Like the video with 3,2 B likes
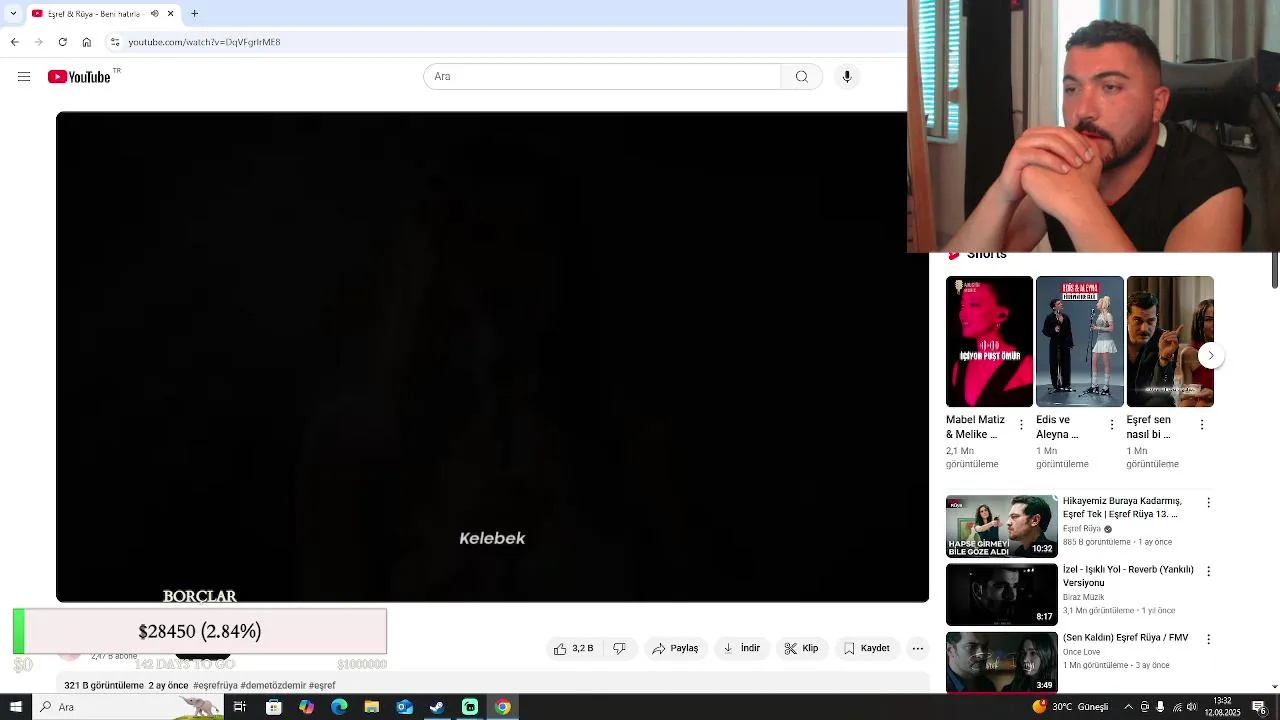The width and height of the screenshot is (1280, 720). tap(574, 648)
